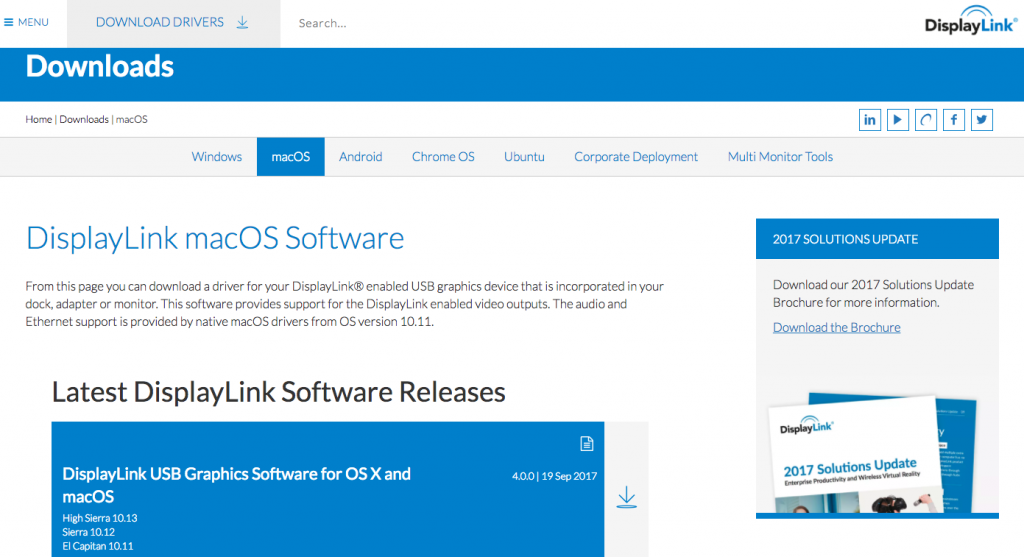This screenshot has height=557, width=1024.
Task: Click the DisplayLink USB Graphics Software title
Action: tap(236, 485)
